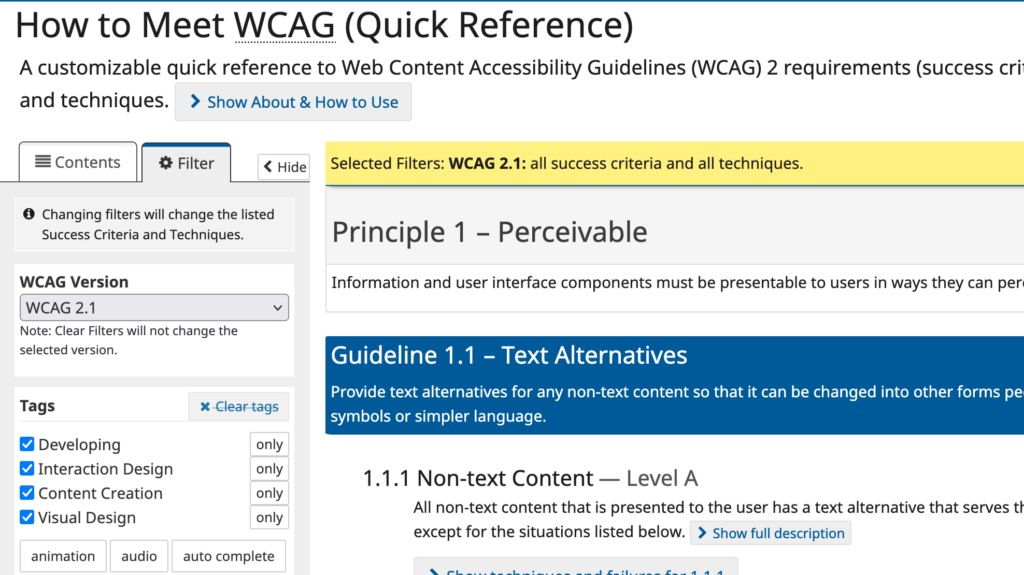The height and width of the screenshot is (575, 1024).
Task: Uncheck the Interaction Design checkbox
Action: coord(27,469)
